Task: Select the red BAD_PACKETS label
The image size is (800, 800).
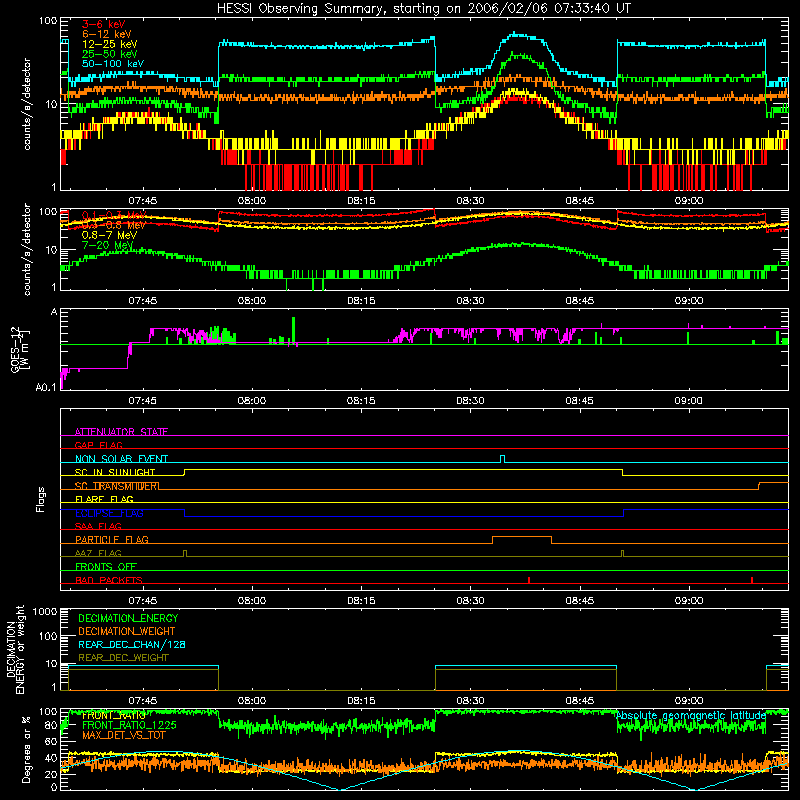Action: click(x=109, y=580)
